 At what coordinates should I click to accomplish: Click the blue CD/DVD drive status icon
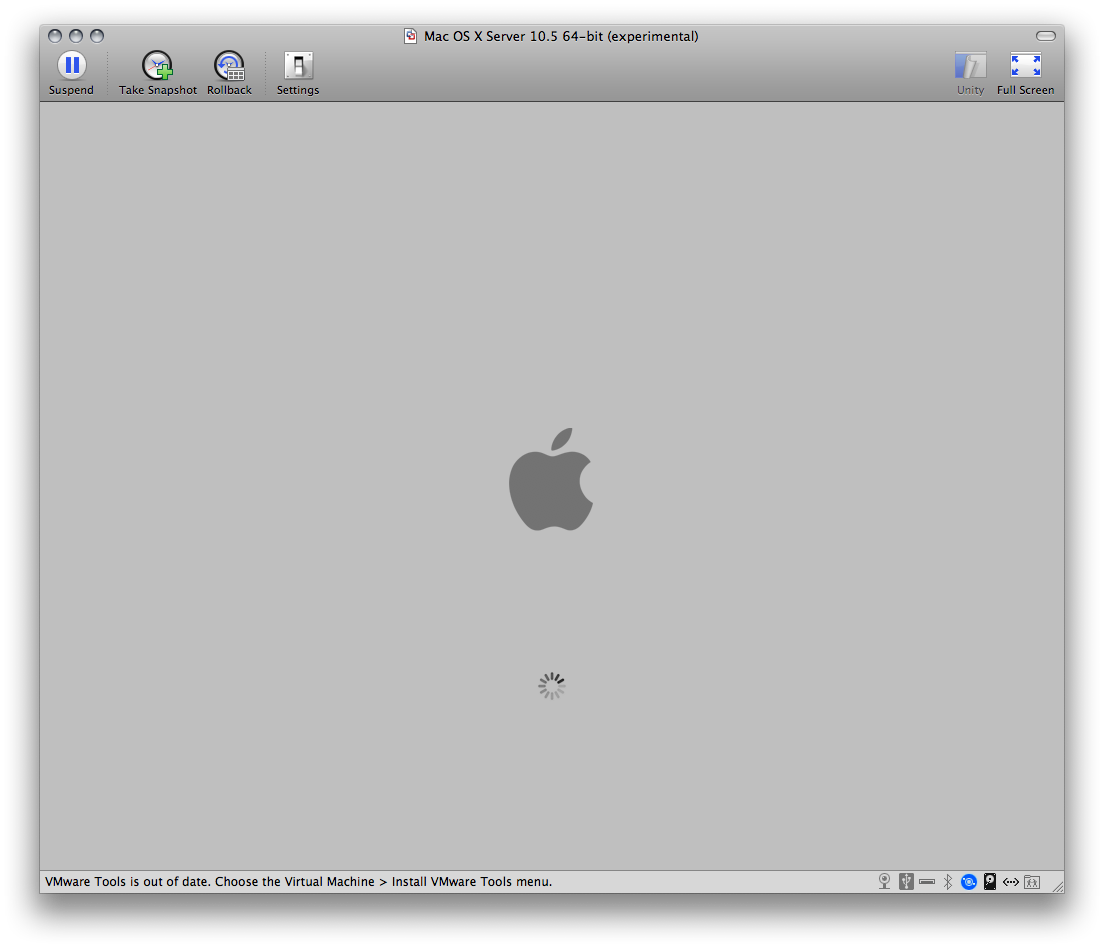click(969, 881)
